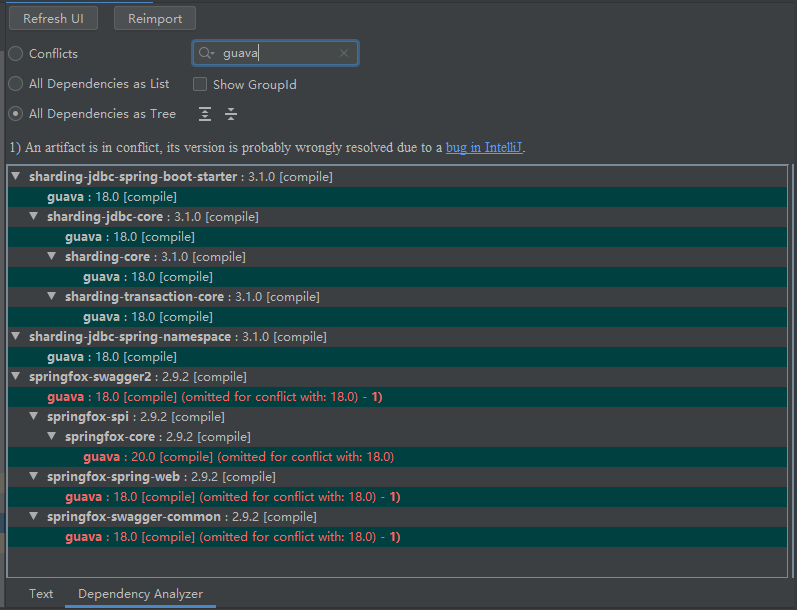The height and width of the screenshot is (610, 797).
Task: Collapse the sharding-jdbc-core node
Action: 34,216
